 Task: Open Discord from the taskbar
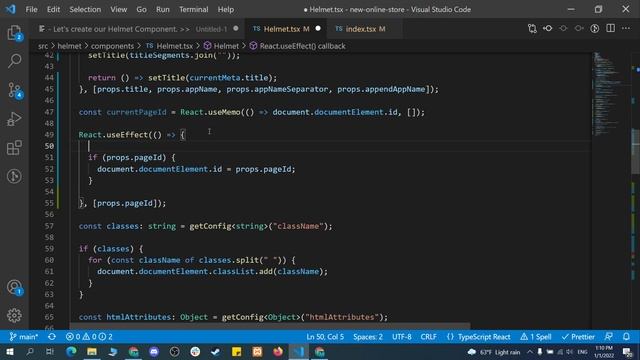(x=154, y=351)
